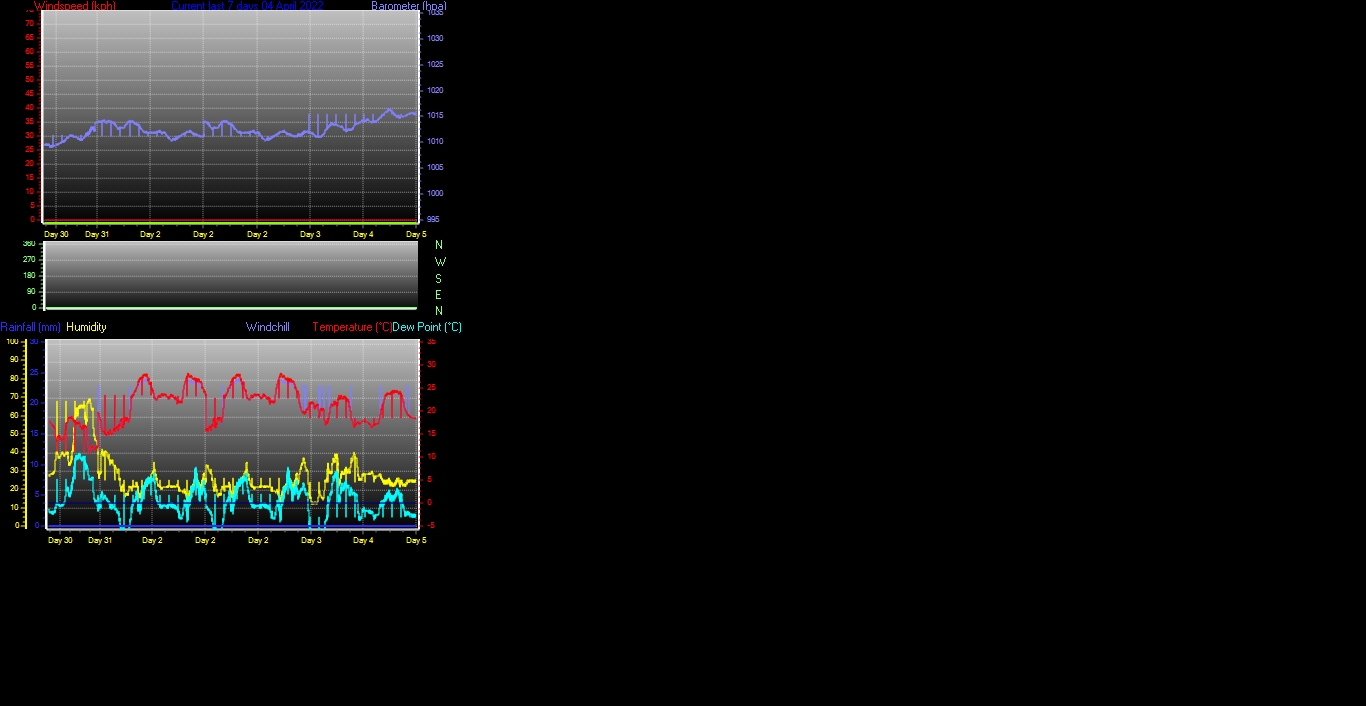Image resolution: width=1366 pixels, height=706 pixels.
Task: Click the E compass letter beside wind direction chart
Action: (438, 295)
